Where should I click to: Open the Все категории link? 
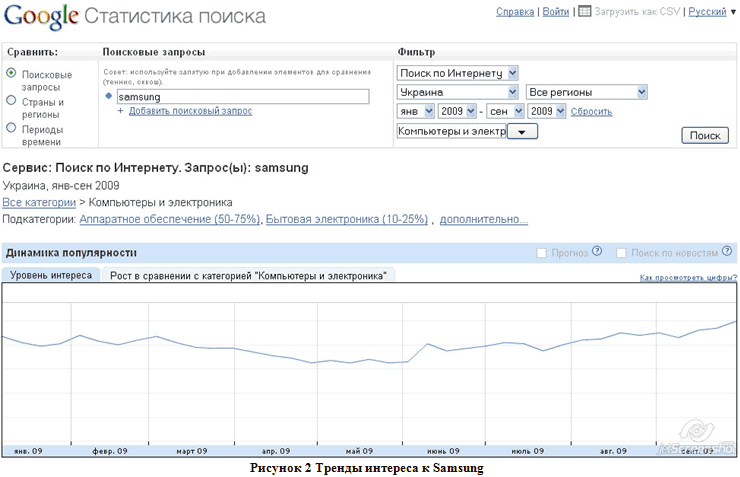[x=39, y=202]
